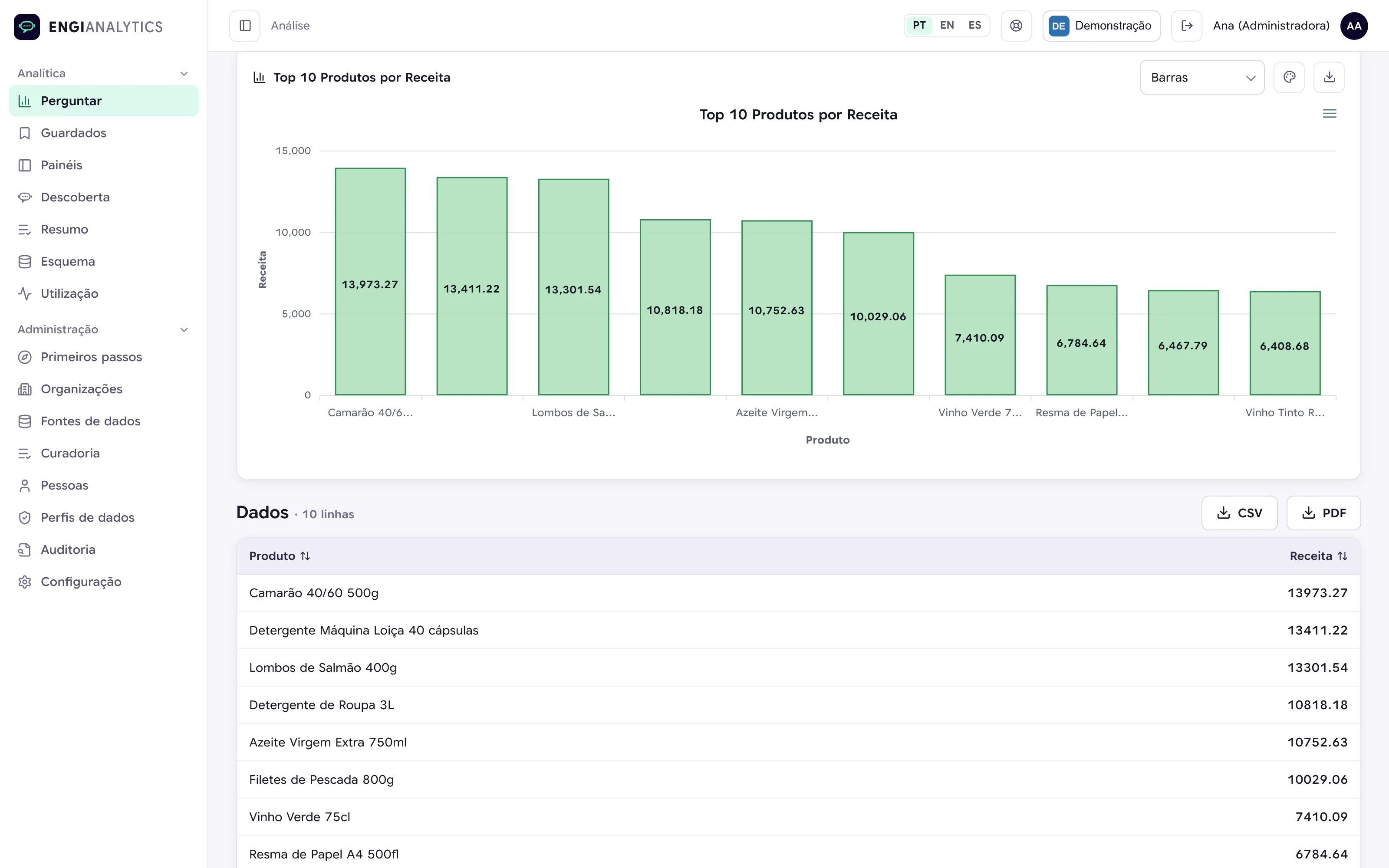This screenshot has height=868, width=1389.
Task: Click the logout arrow icon
Action: coord(1186,26)
